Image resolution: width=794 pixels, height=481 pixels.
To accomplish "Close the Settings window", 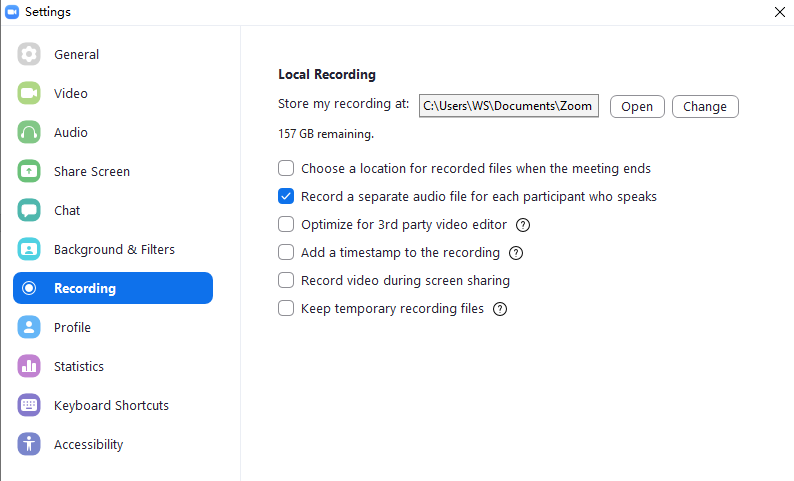I will click(x=780, y=12).
